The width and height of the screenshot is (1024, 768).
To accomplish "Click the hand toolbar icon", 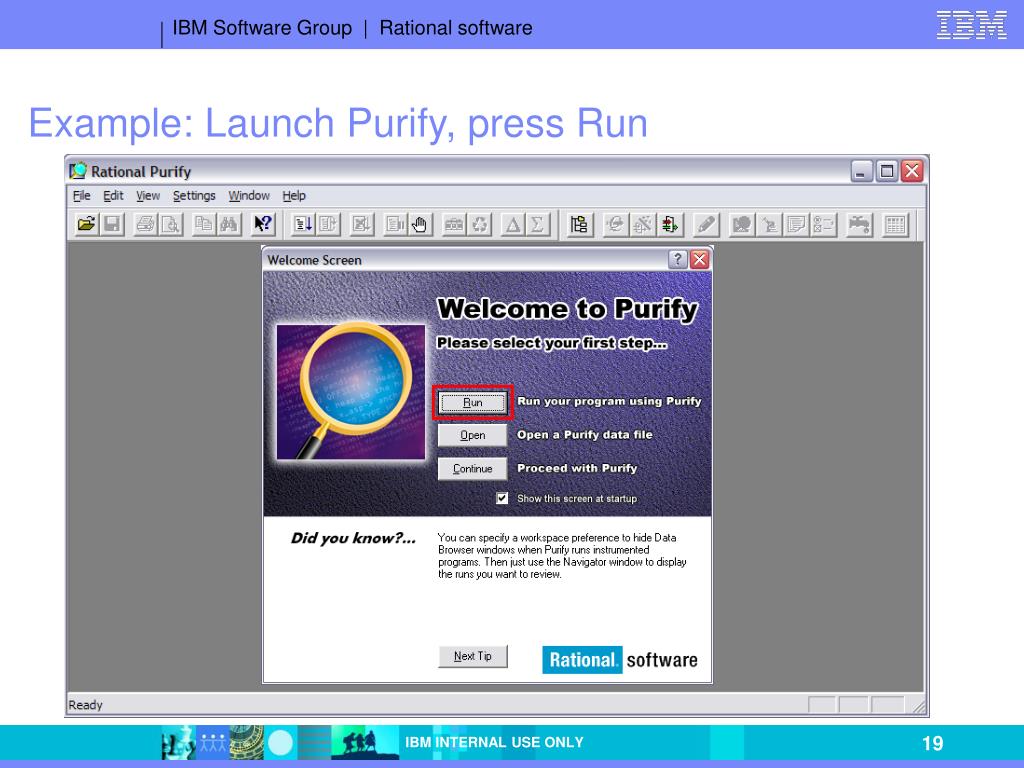I will coord(419,225).
